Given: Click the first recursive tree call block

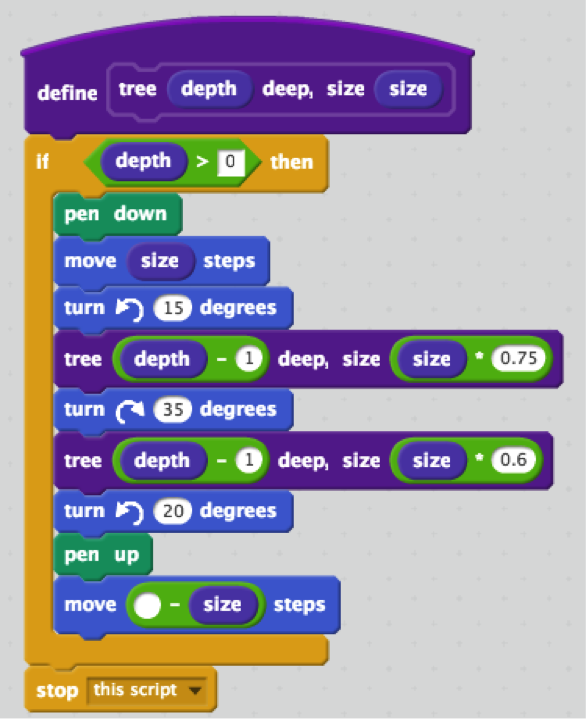Looking at the screenshot, I should pos(308,359).
